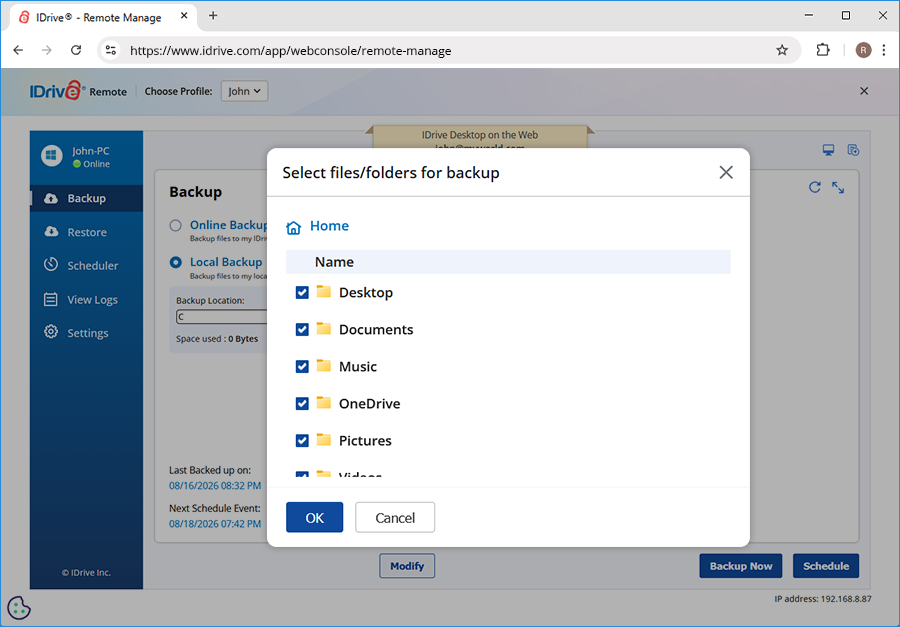Click the OneDrive folder icon
This screenshot has height=627, width=900.
pos(324,402)
